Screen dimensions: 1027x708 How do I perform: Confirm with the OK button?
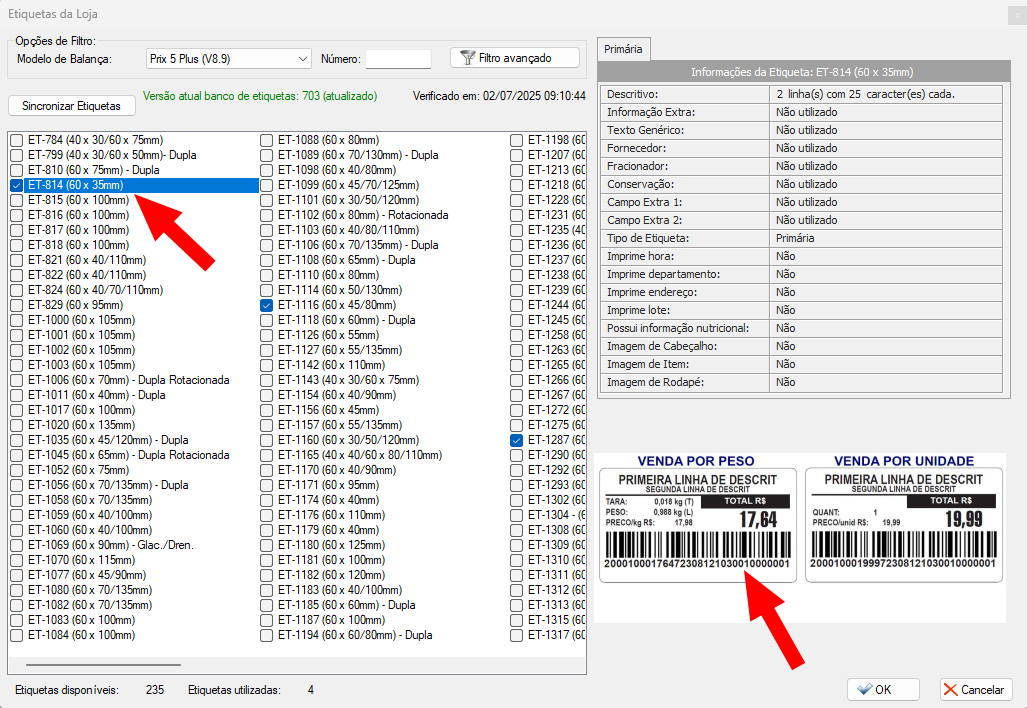[883, 690]
